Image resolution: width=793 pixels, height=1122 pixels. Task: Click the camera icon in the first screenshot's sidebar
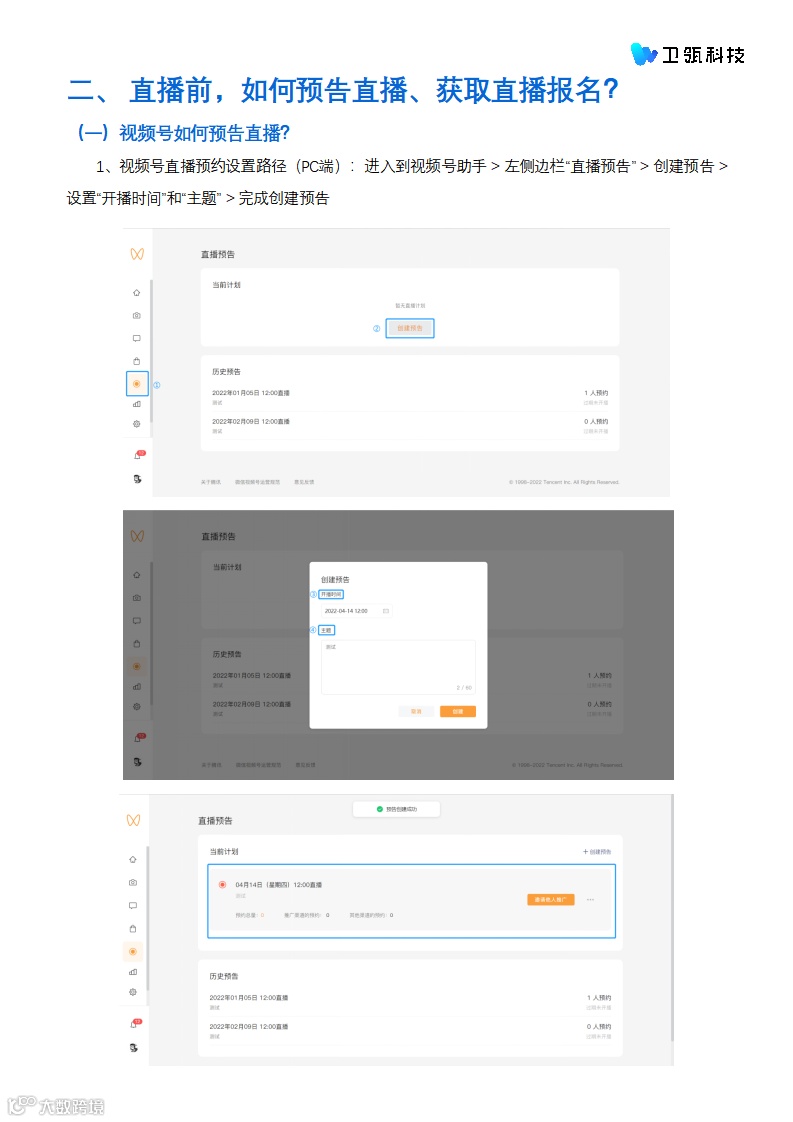point(137,316)
